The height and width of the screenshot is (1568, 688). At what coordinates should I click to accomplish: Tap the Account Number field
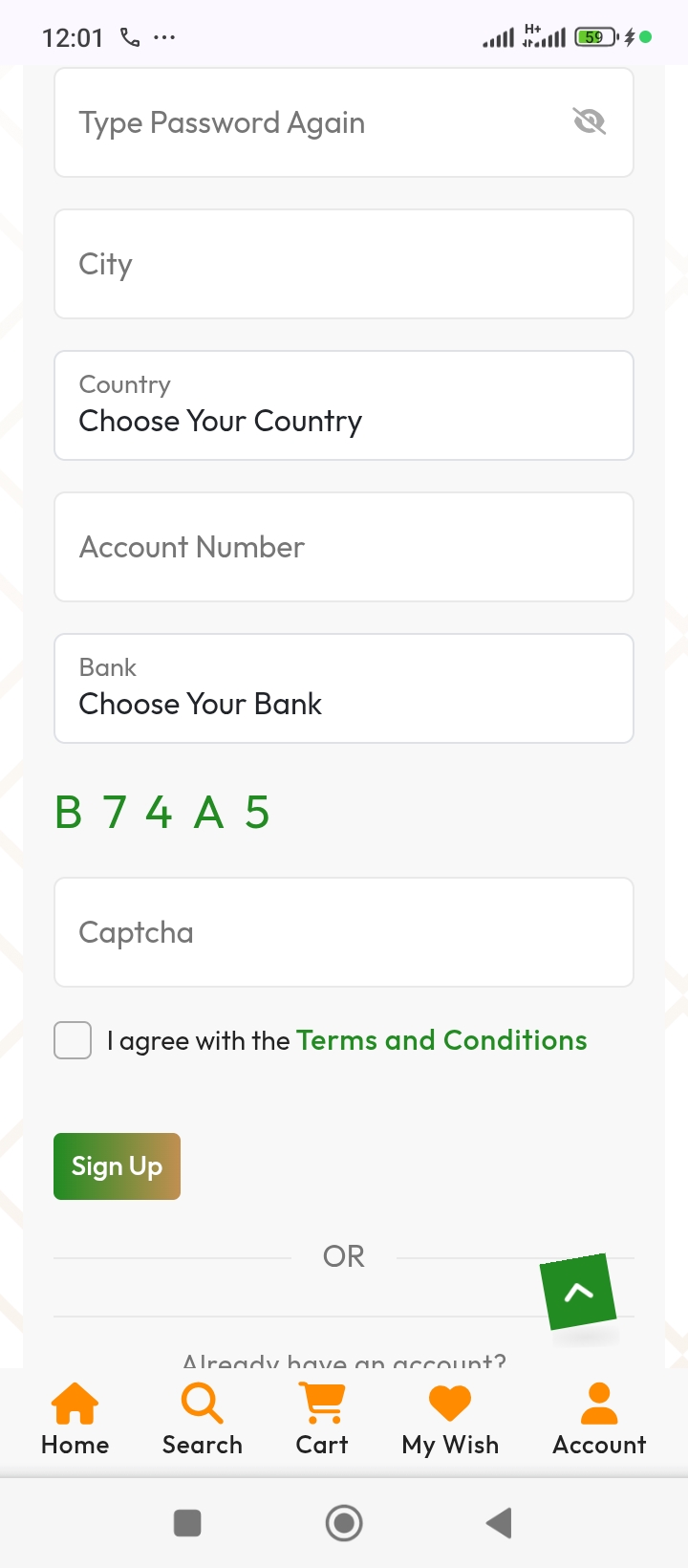344,547
